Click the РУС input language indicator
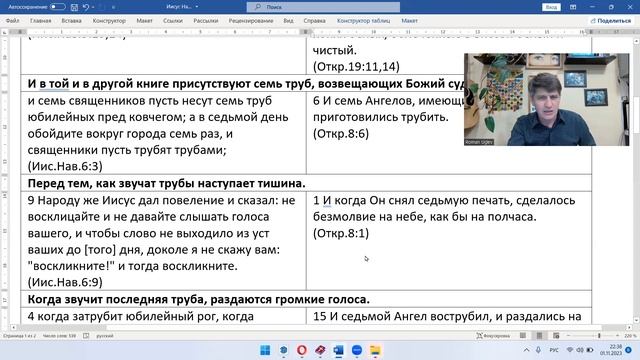 click(554, 350)
